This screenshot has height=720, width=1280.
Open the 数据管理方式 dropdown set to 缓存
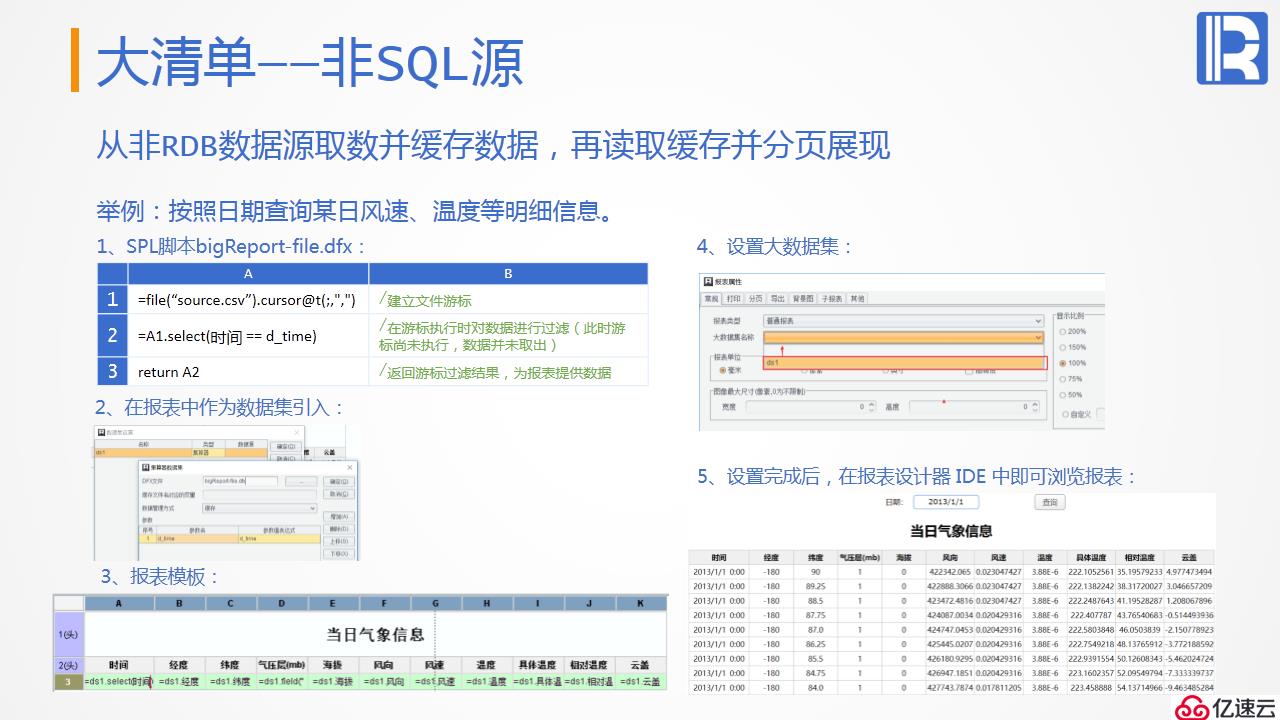click(x=260, y=508)
